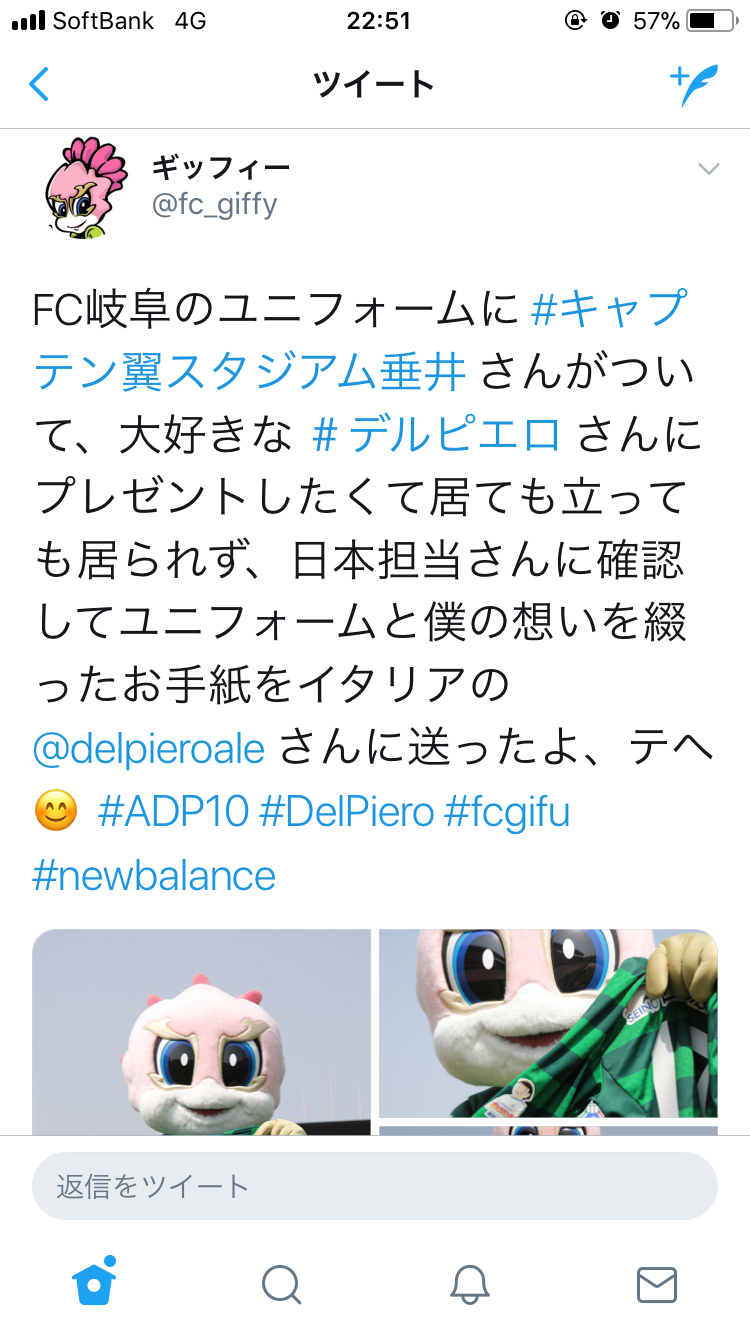Screen dimensions: 750x1334
Task: Open the Search tab magnifier icon
Action: tap(282, 1284)
